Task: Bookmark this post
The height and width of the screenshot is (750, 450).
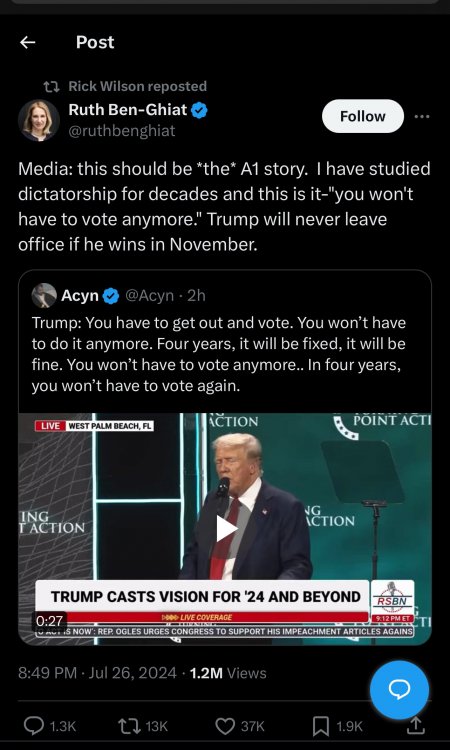Action: tap(320, 727)
